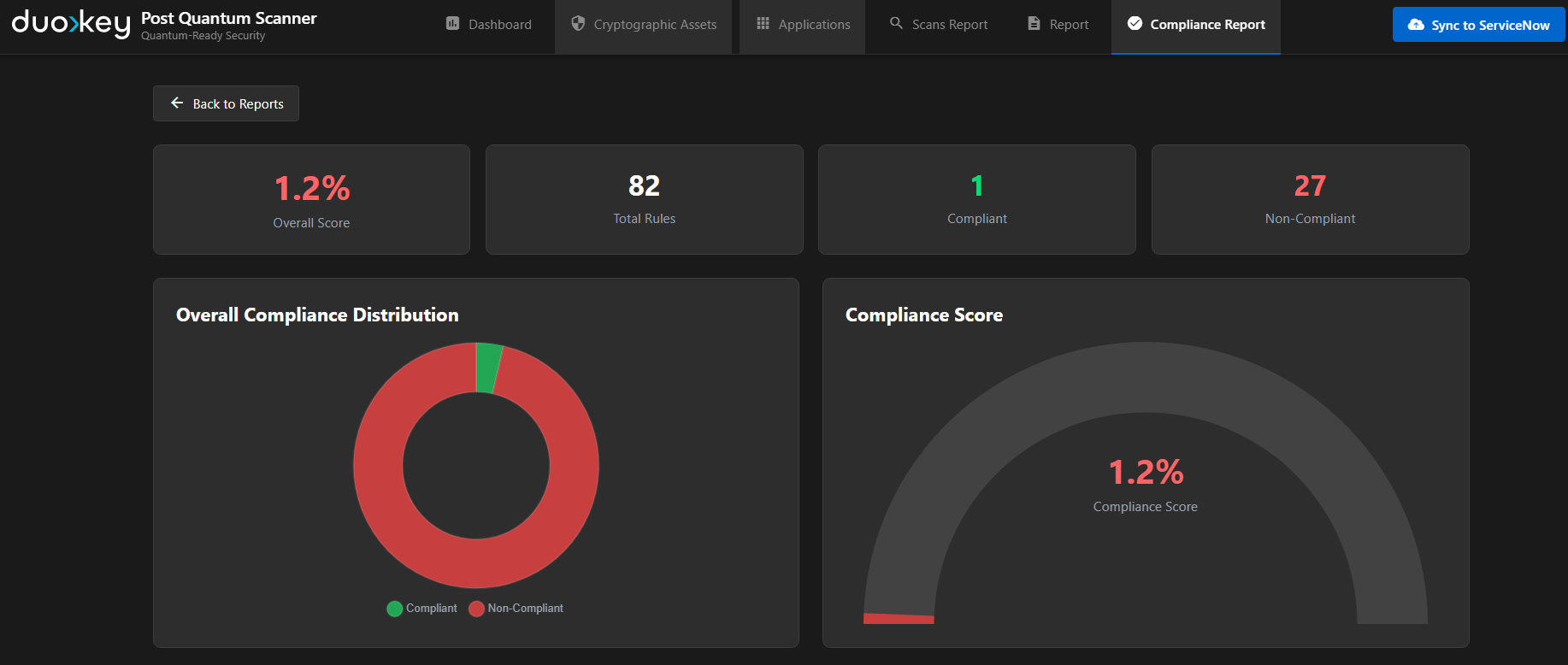Click the 1.2% Overall Score card
1568x665 pixels.
(x=312, y=200)
